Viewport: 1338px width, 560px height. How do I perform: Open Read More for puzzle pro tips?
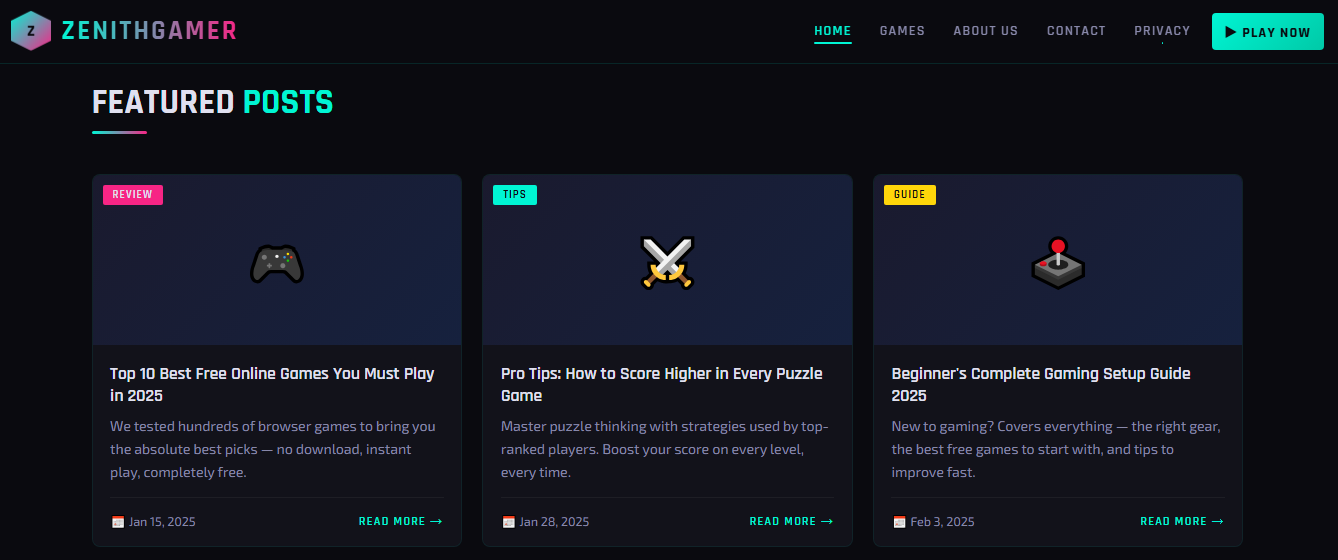(x=790, y=521)
